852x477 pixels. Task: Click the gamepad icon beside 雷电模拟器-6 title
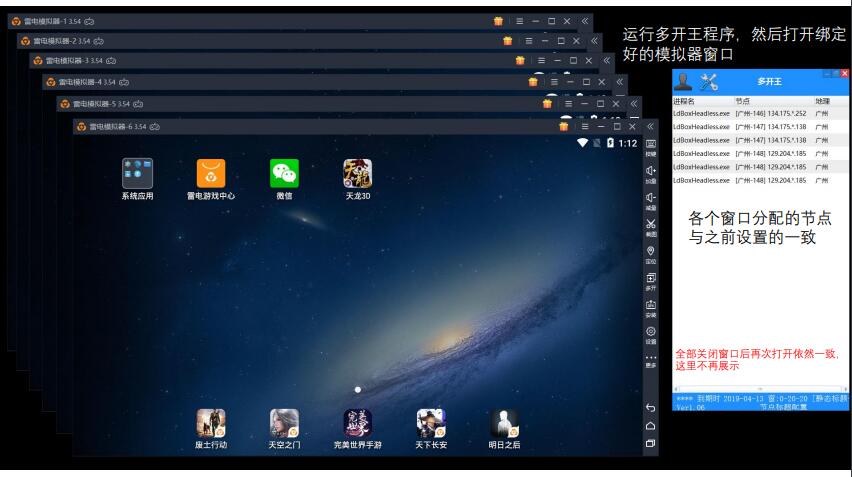point(155,127)
